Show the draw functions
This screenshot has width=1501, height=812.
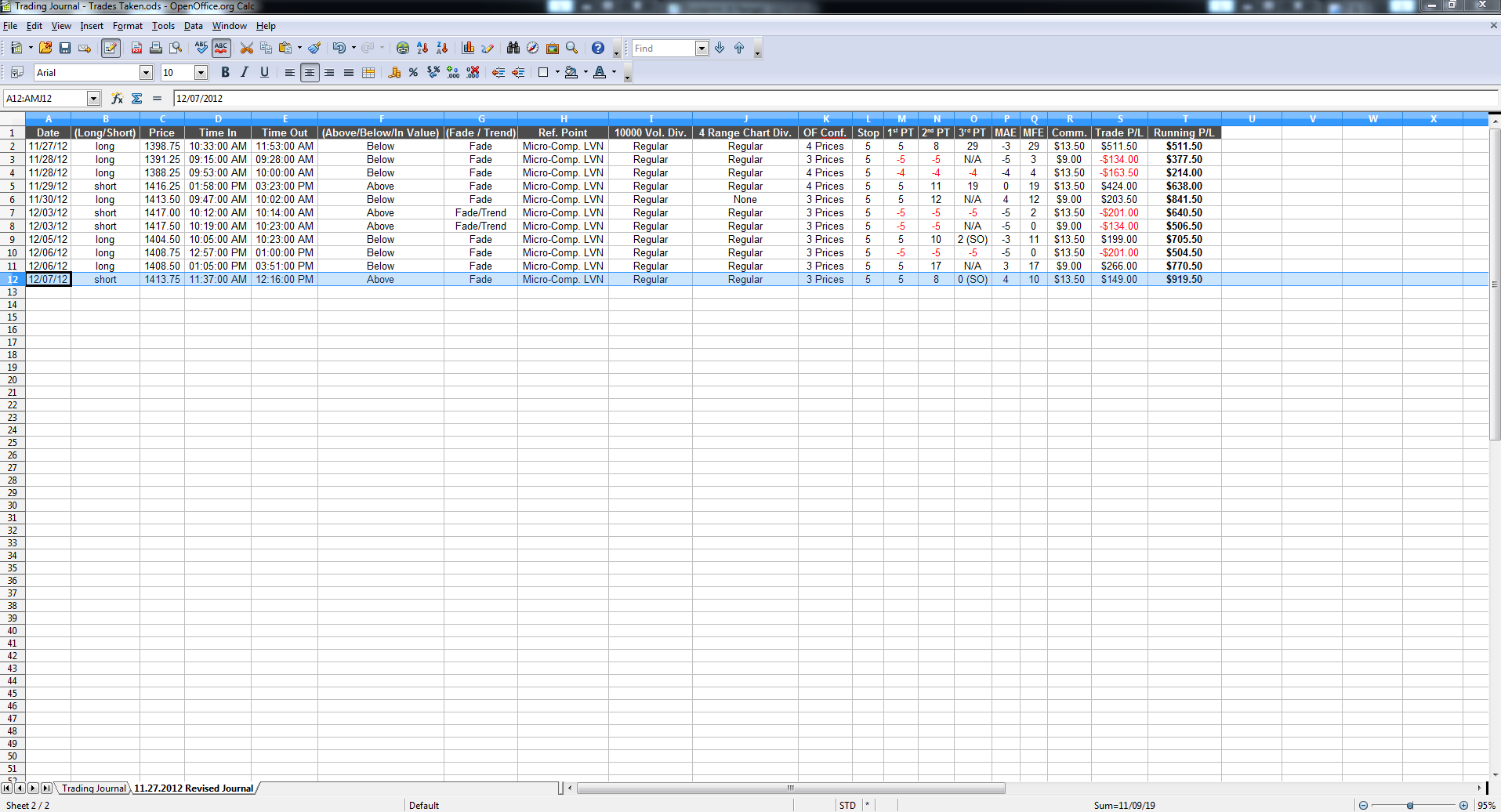coord(488,48)
